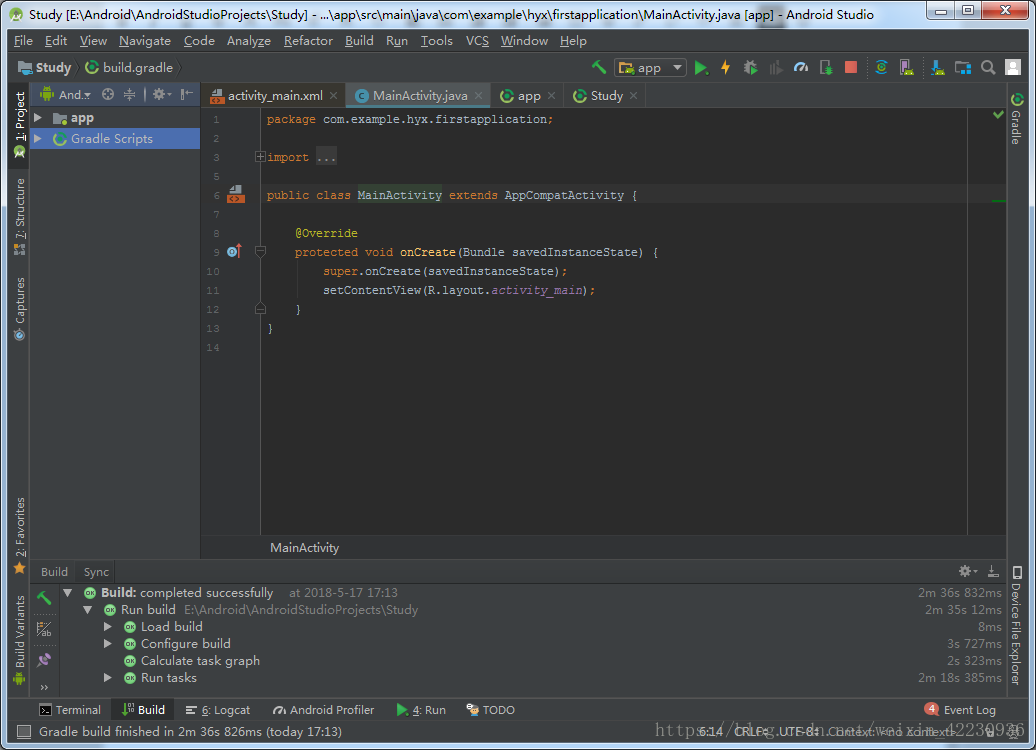Viewport: 1036px width, 750px height.
Task: Apply changes with the lightning bolt icon
Action: pos(725,67)
